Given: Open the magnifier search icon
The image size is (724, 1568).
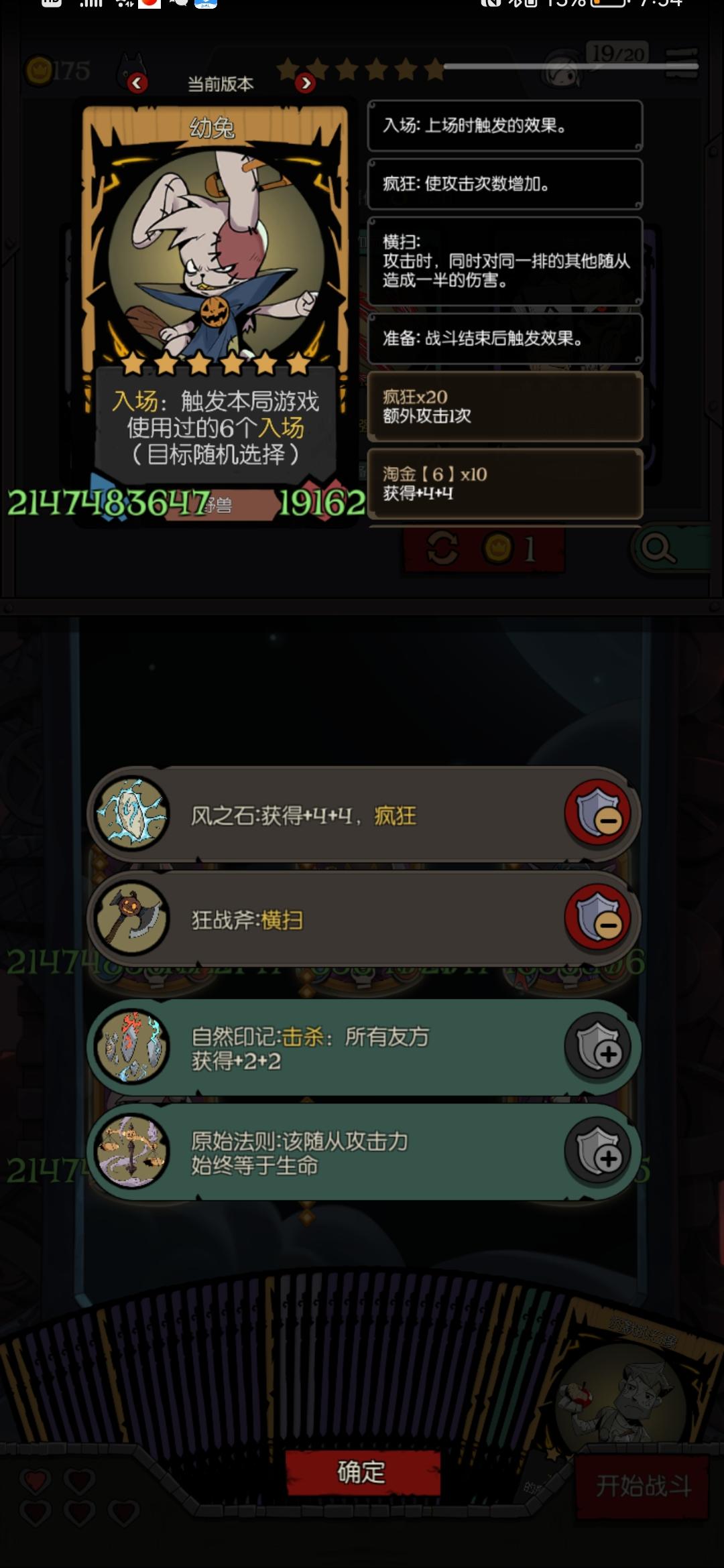Looking at the screenshot, I should (658, 548).
